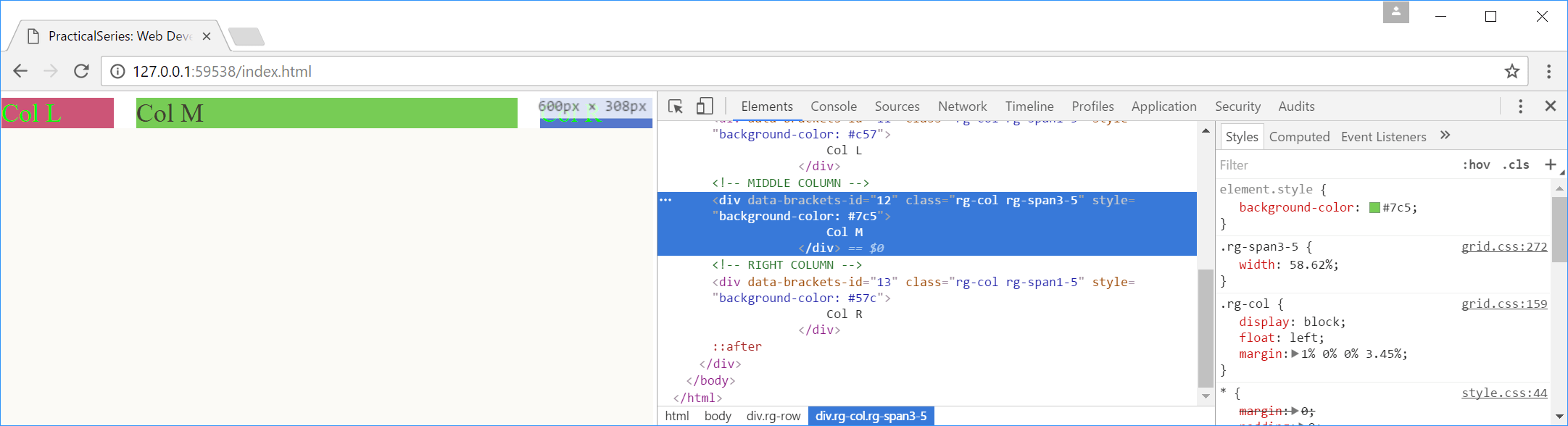The image size is (1568, 426).
Task: Open the #7c5 background-color swatch
Action: [1374, 208]
